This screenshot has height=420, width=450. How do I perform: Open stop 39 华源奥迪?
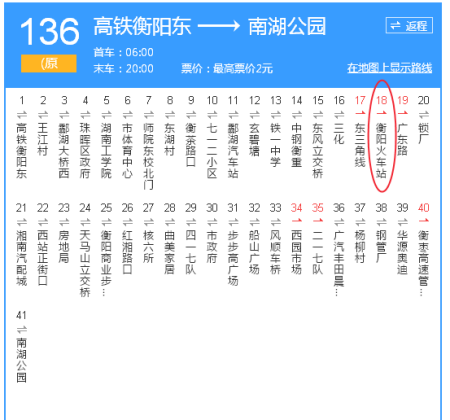[402, 253]
